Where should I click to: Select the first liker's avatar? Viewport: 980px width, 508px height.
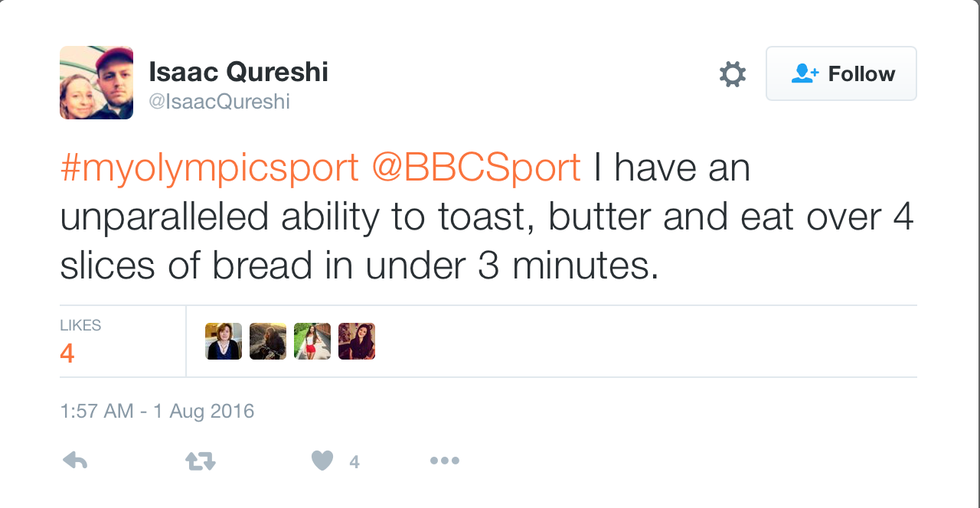coord(223,341)
